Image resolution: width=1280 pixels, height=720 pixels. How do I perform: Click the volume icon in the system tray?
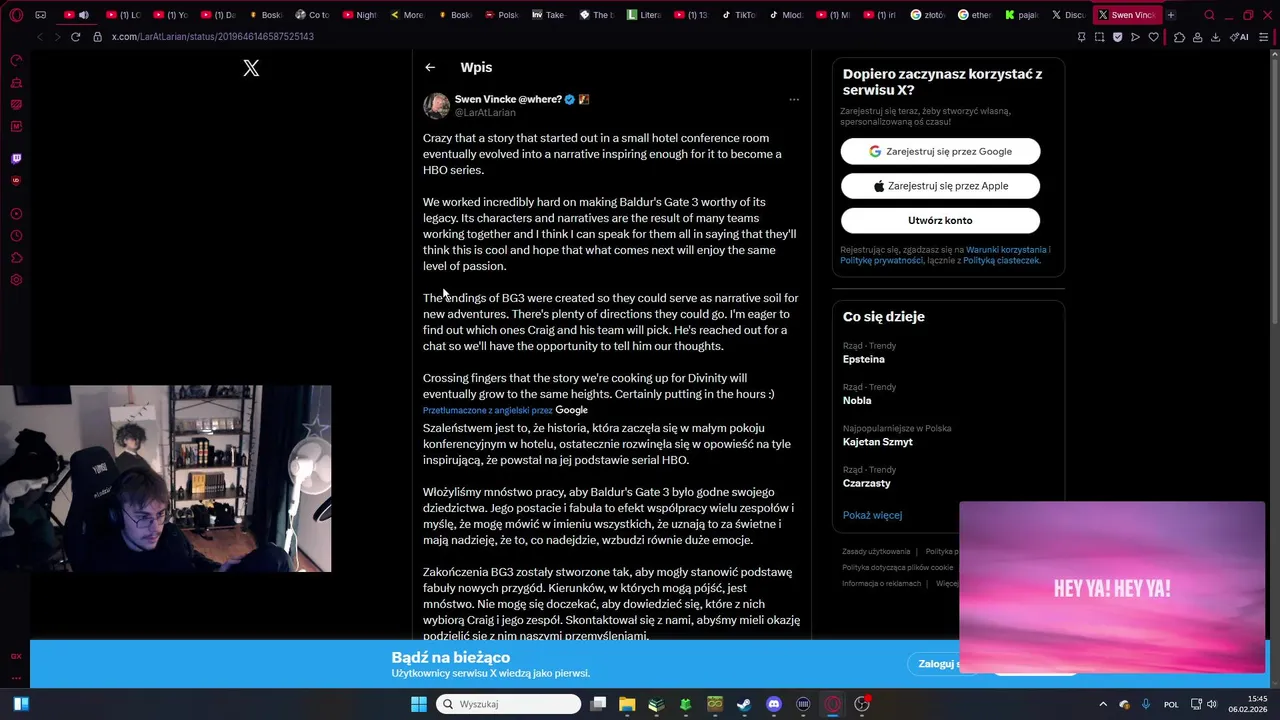click(x=1212, y=704)
